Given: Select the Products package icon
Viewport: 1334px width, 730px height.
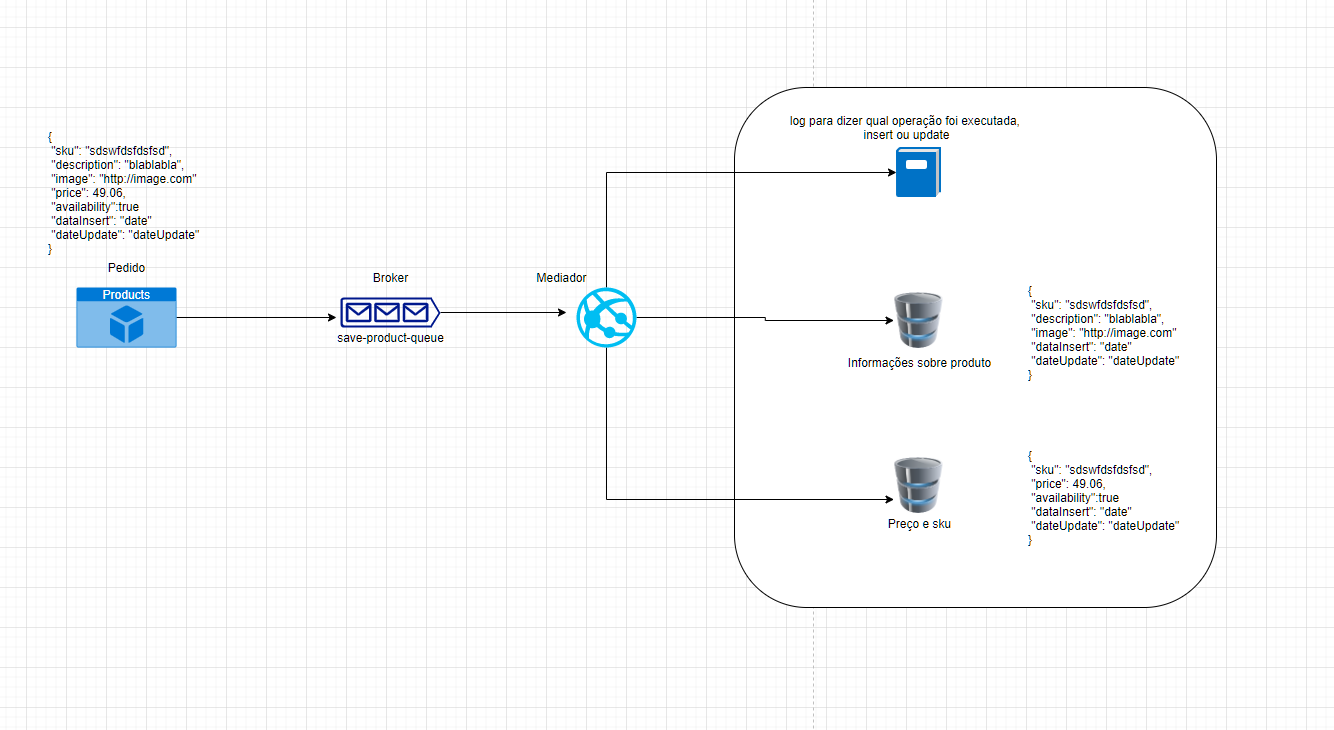Looking at the screenshot, I should click(125, 317).
